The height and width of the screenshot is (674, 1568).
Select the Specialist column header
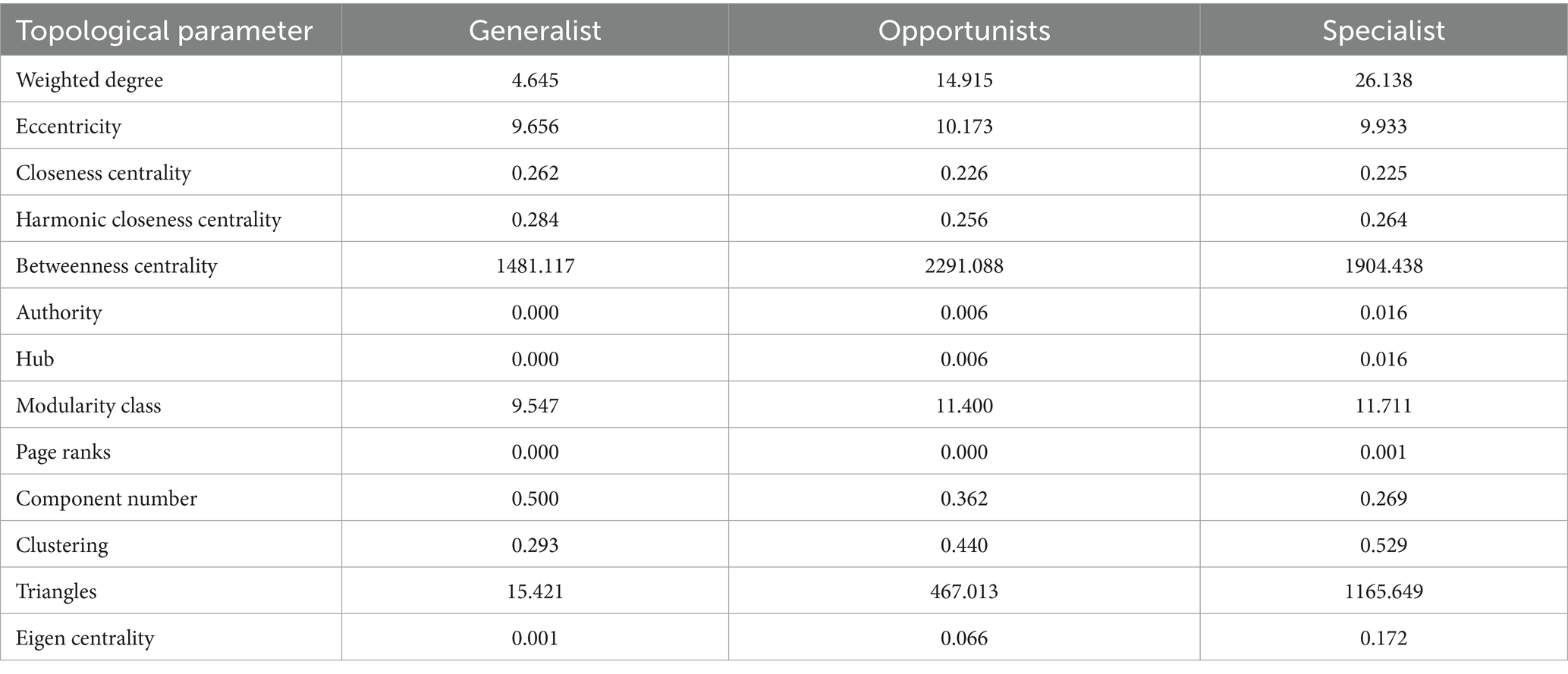pos(1384,30)
